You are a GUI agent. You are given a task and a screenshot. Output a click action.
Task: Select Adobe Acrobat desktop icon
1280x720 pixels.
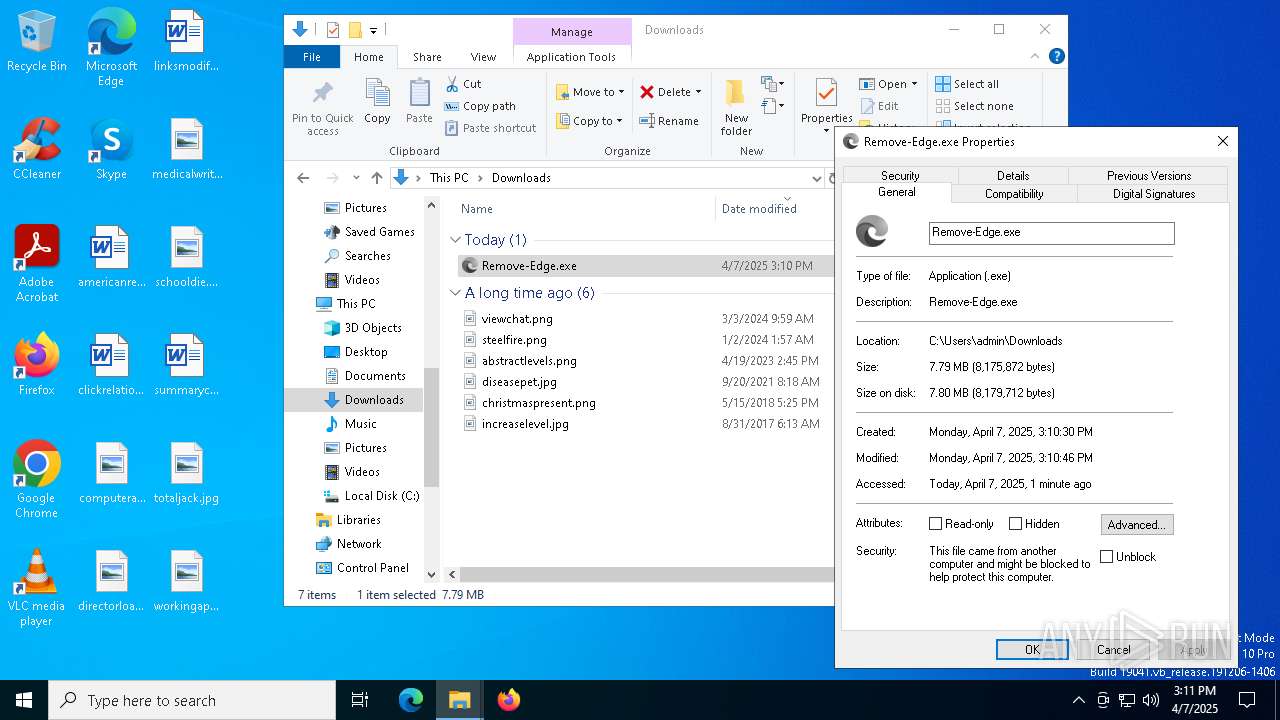37,264
